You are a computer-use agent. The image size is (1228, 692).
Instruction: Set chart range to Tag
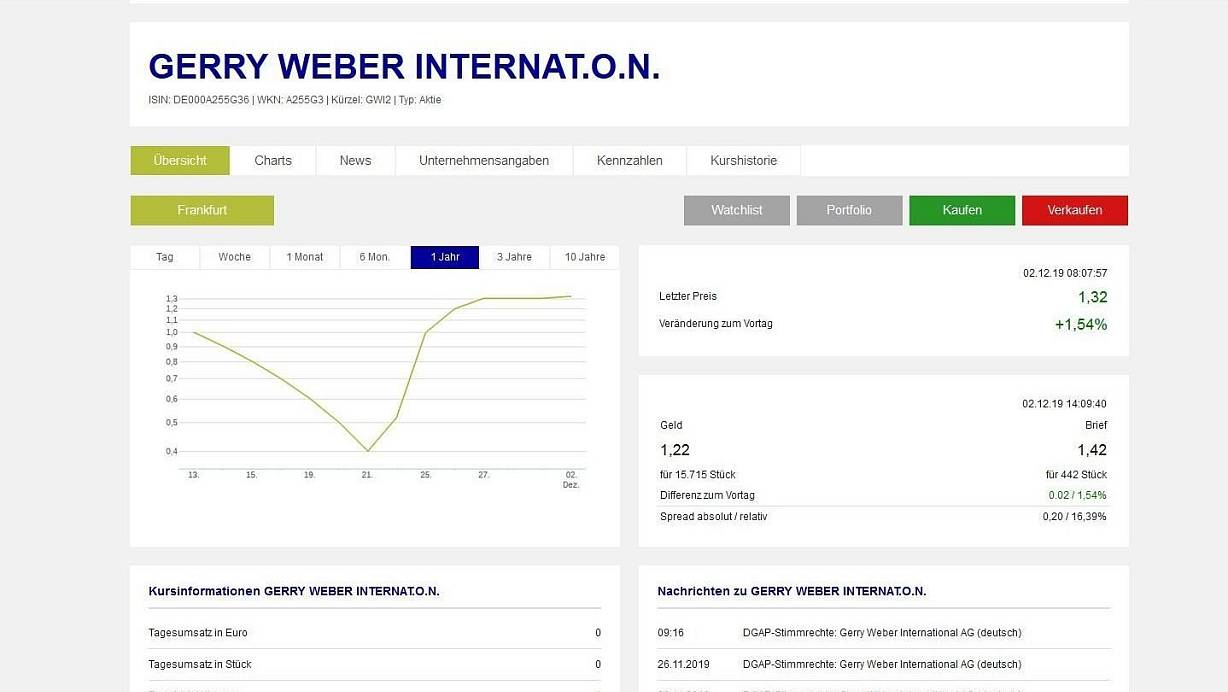tap(165, 257)
